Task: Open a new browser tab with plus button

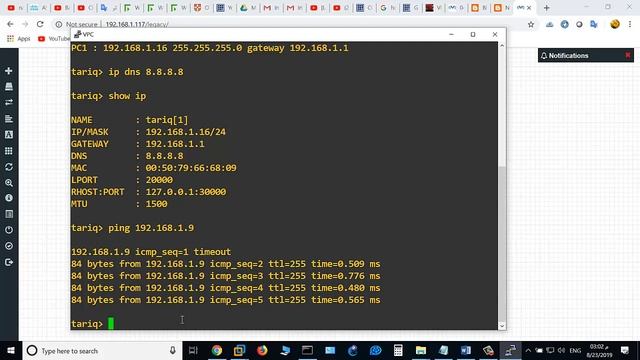Action: 546,8
